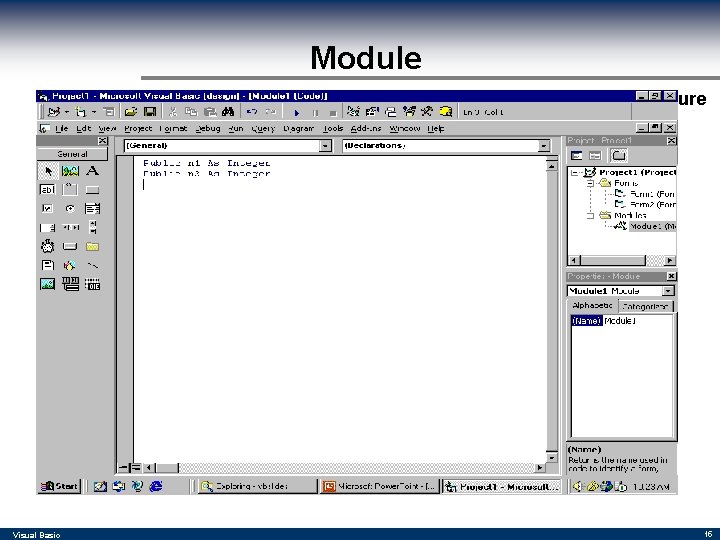Image resolution: width=720 pixels, height=540 pixels.
Task: Open the Module1 Module properties dropdown
Action: point(668,291)
